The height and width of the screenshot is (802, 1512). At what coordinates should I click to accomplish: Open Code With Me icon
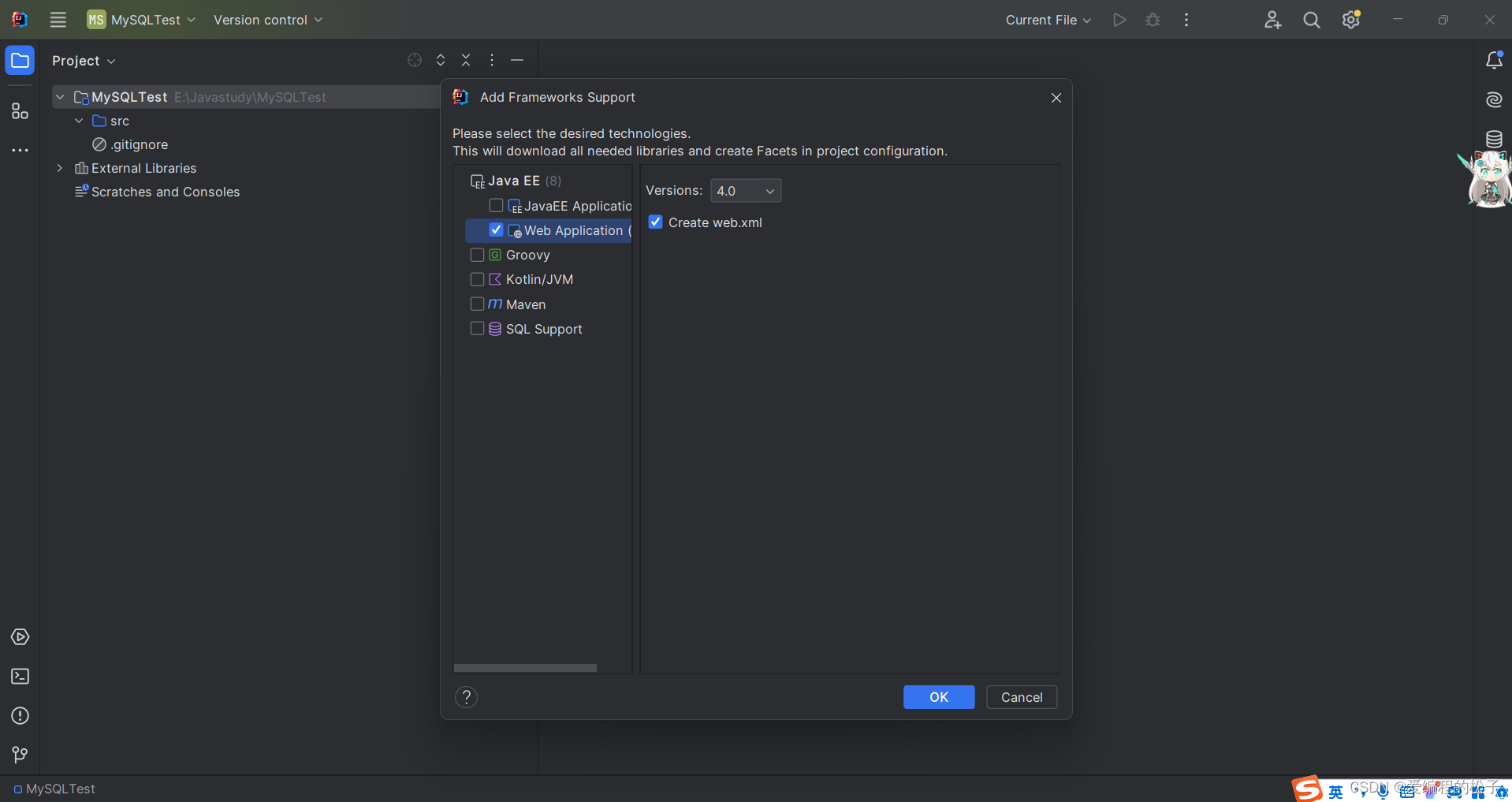(x=1272, y=20)
